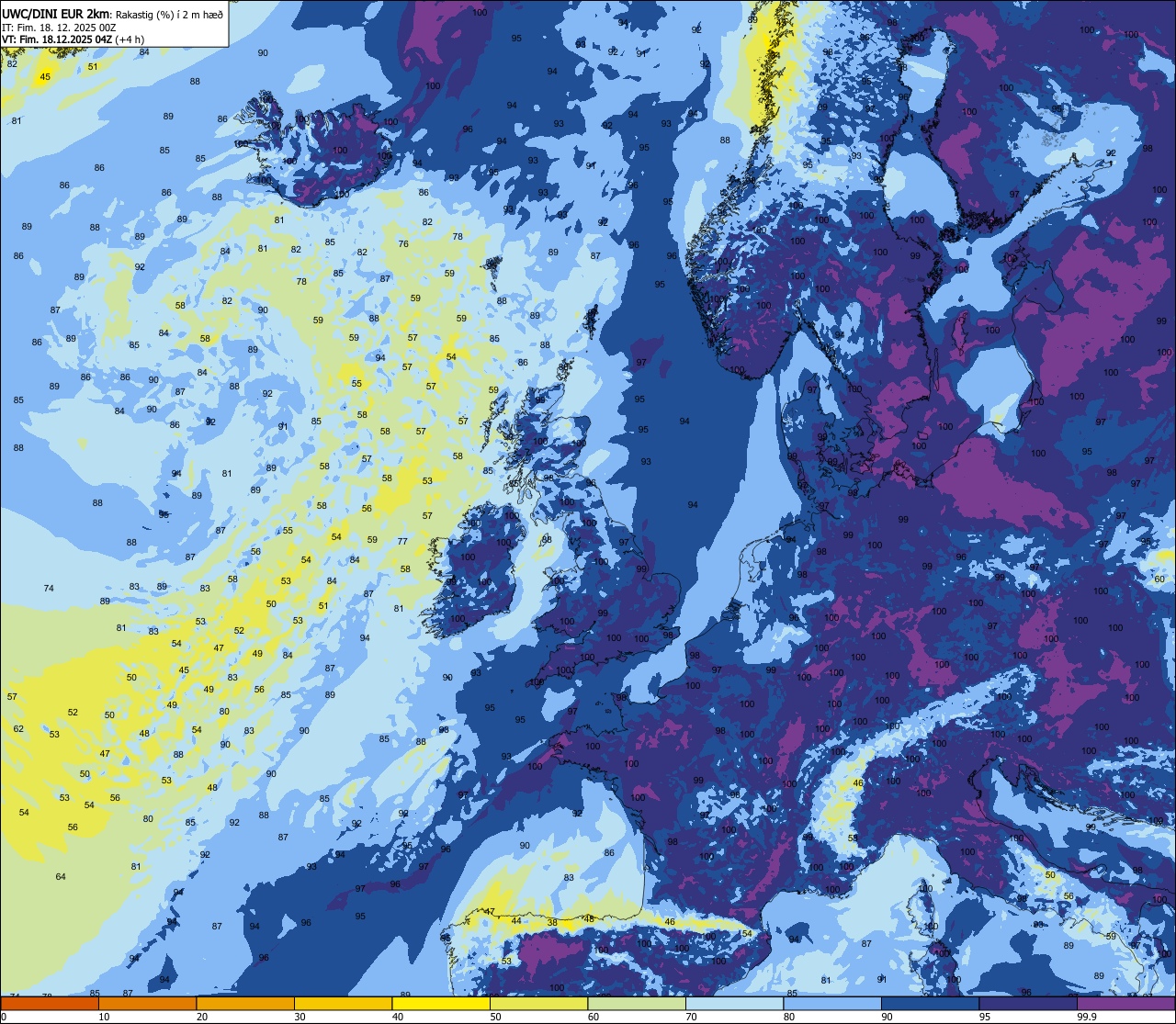Click the legend tick label "60"
Image resolution: width=1176 pixels, height=1024 pixels.
[x=594, y=1017]
